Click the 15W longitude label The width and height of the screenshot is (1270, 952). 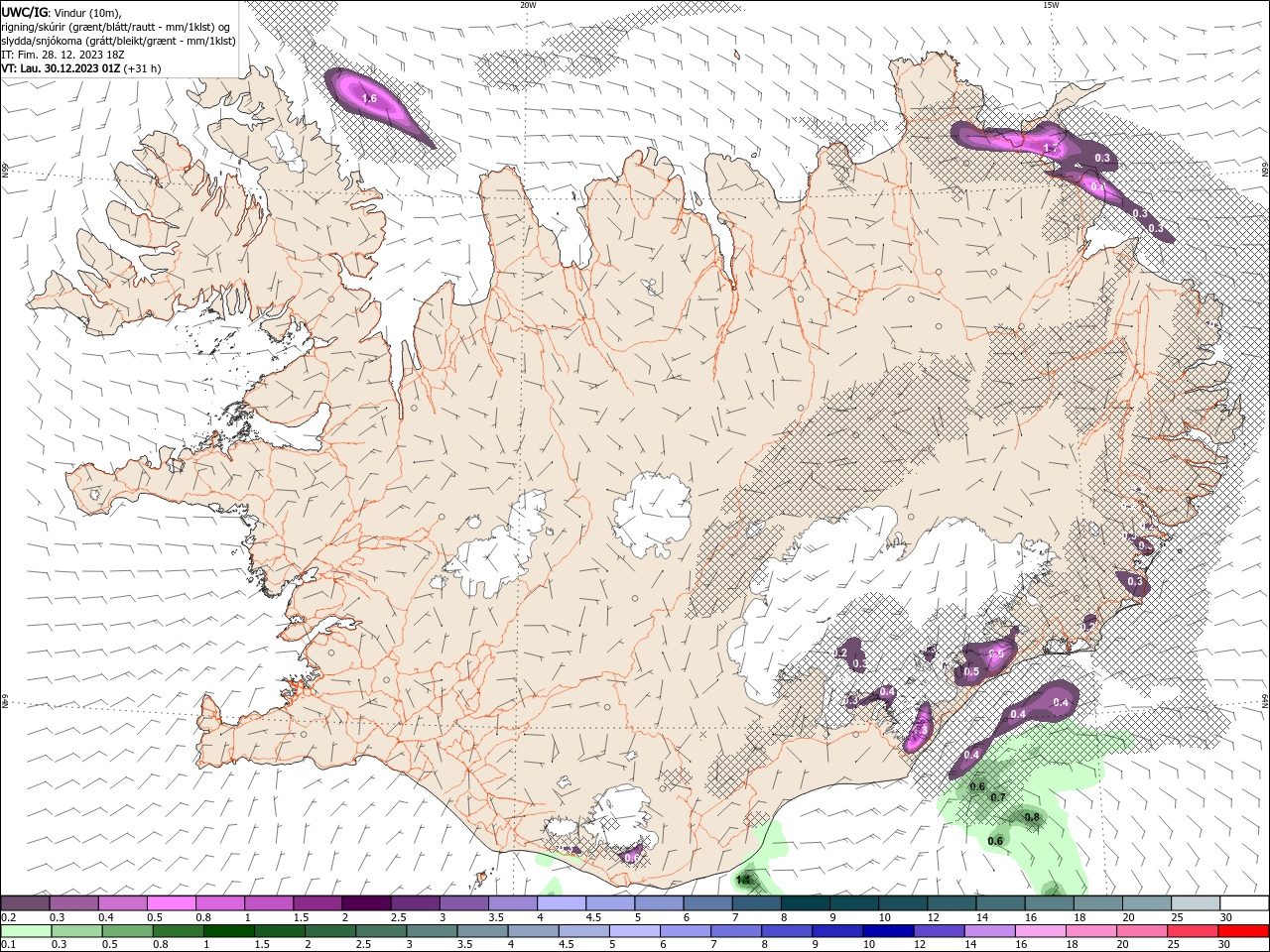tap(1050, 5)
